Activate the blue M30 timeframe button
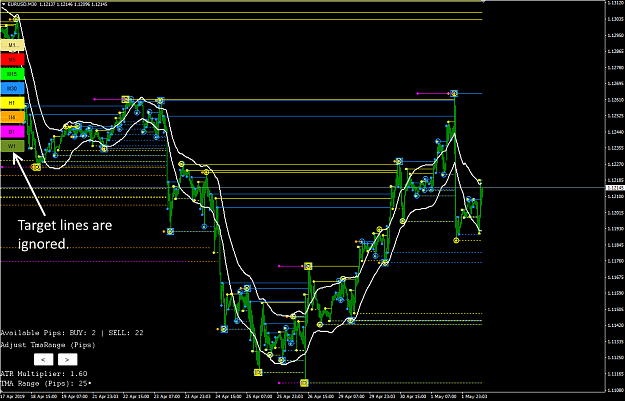This screenshot has width=625, height=401. (x=12, y=88)
